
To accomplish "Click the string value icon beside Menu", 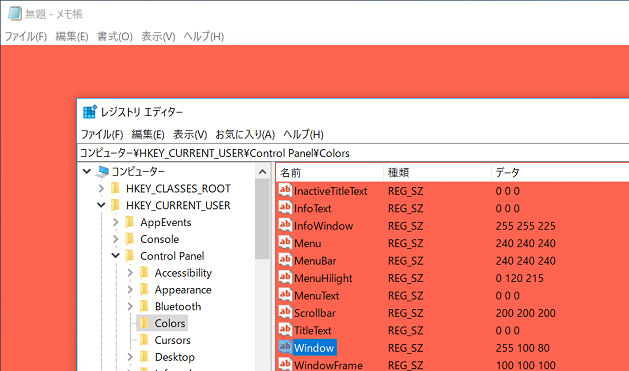I will coord(285,243).
